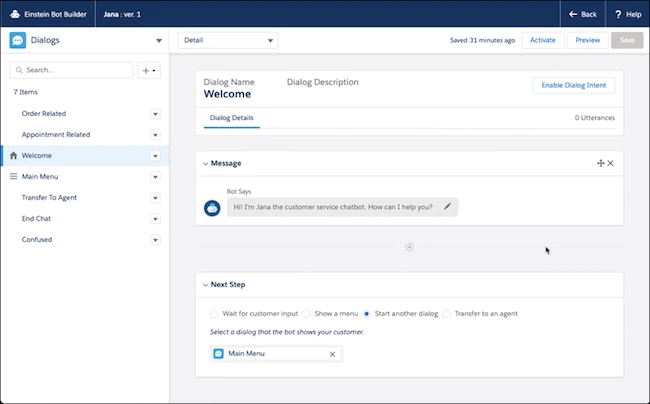Click the home icon beside Welcome
650x404 pixels.
click(13, 155)
